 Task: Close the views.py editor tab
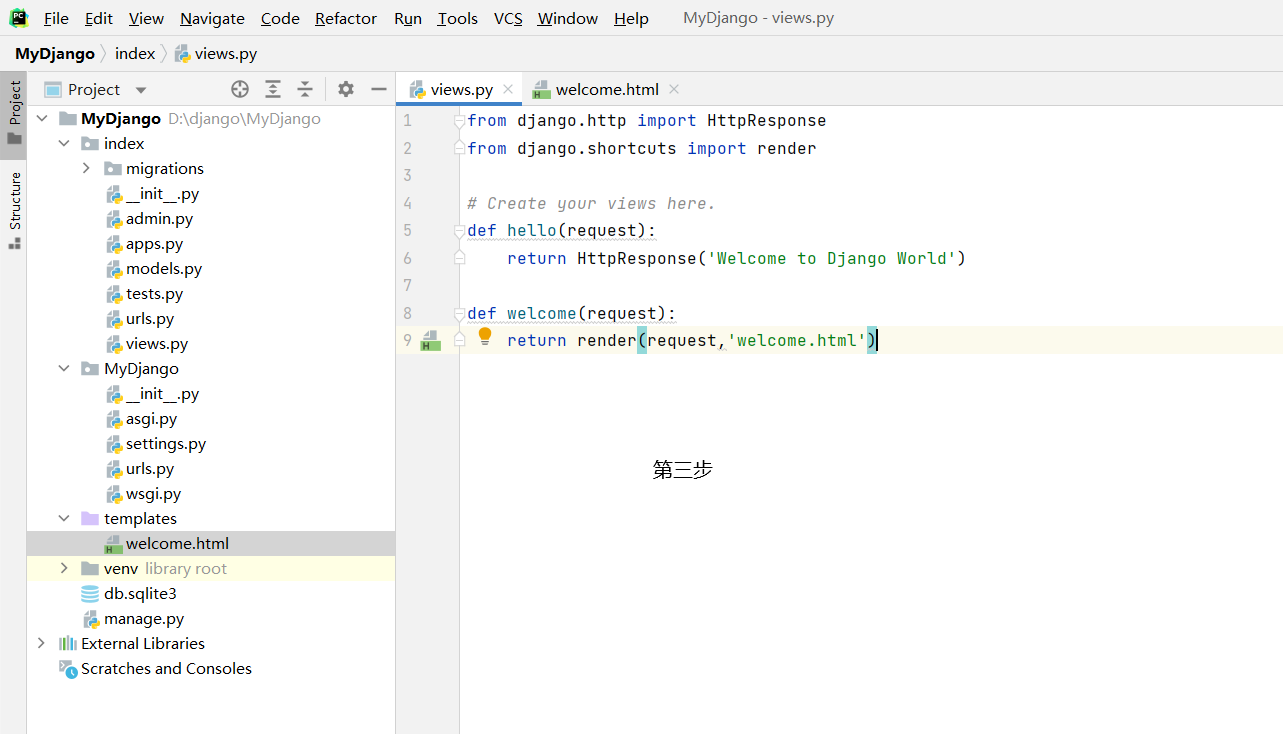pyautogui.click(x=508, y=89)
